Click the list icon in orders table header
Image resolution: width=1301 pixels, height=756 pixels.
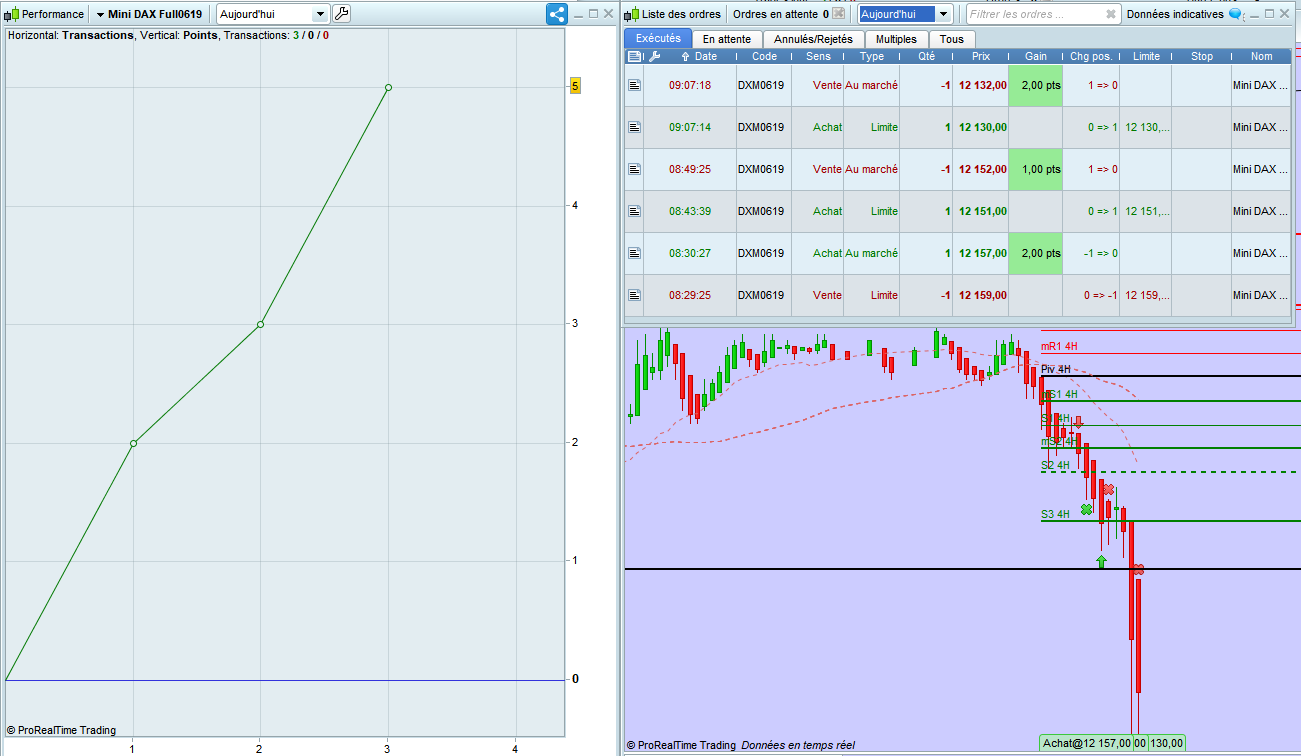634,57
